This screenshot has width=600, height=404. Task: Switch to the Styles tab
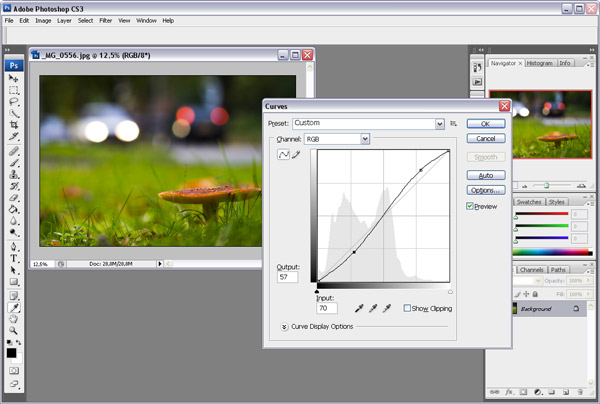557,202
